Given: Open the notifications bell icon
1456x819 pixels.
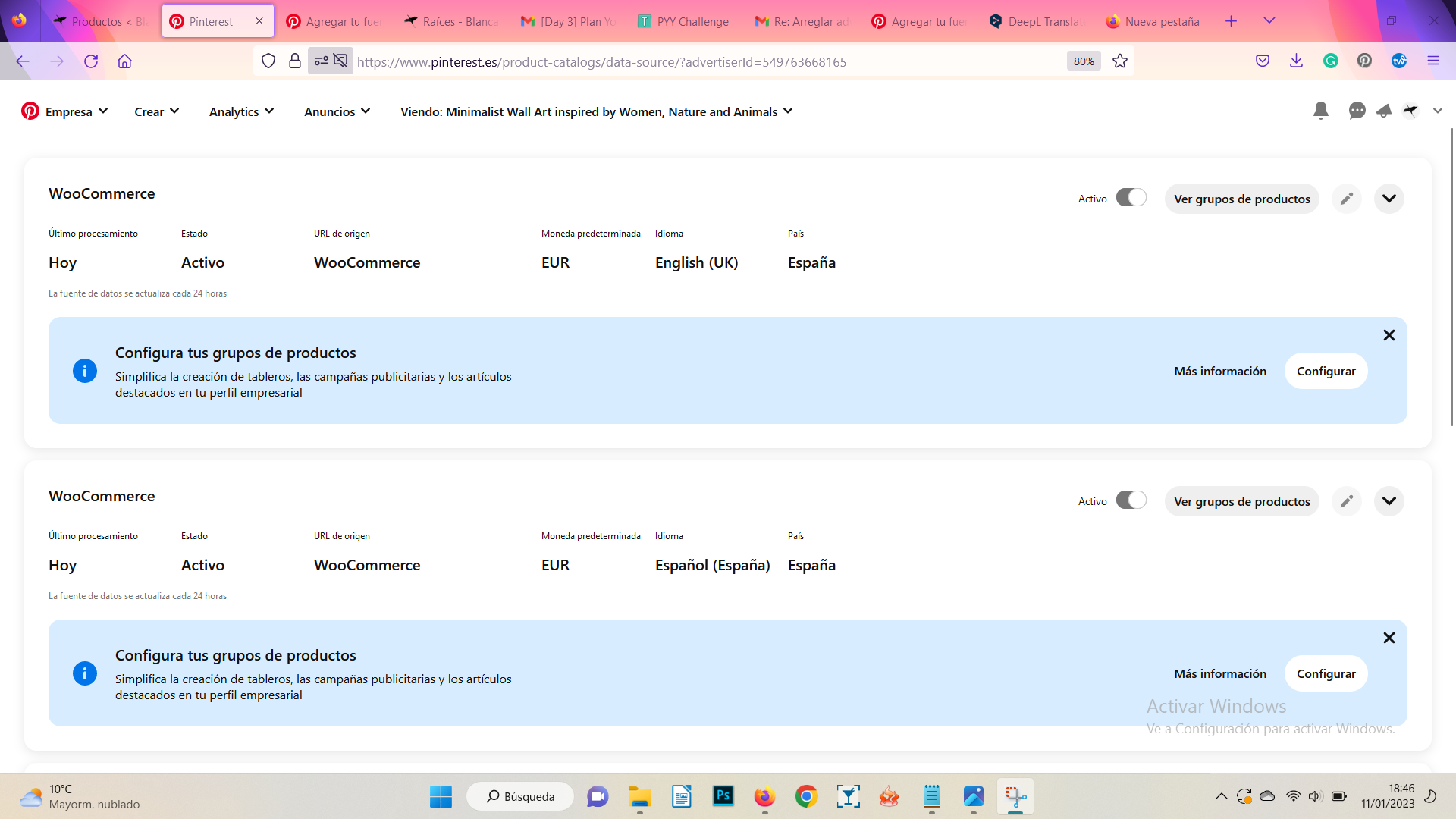Looking at the screenshot, I should click(1320, 111).
